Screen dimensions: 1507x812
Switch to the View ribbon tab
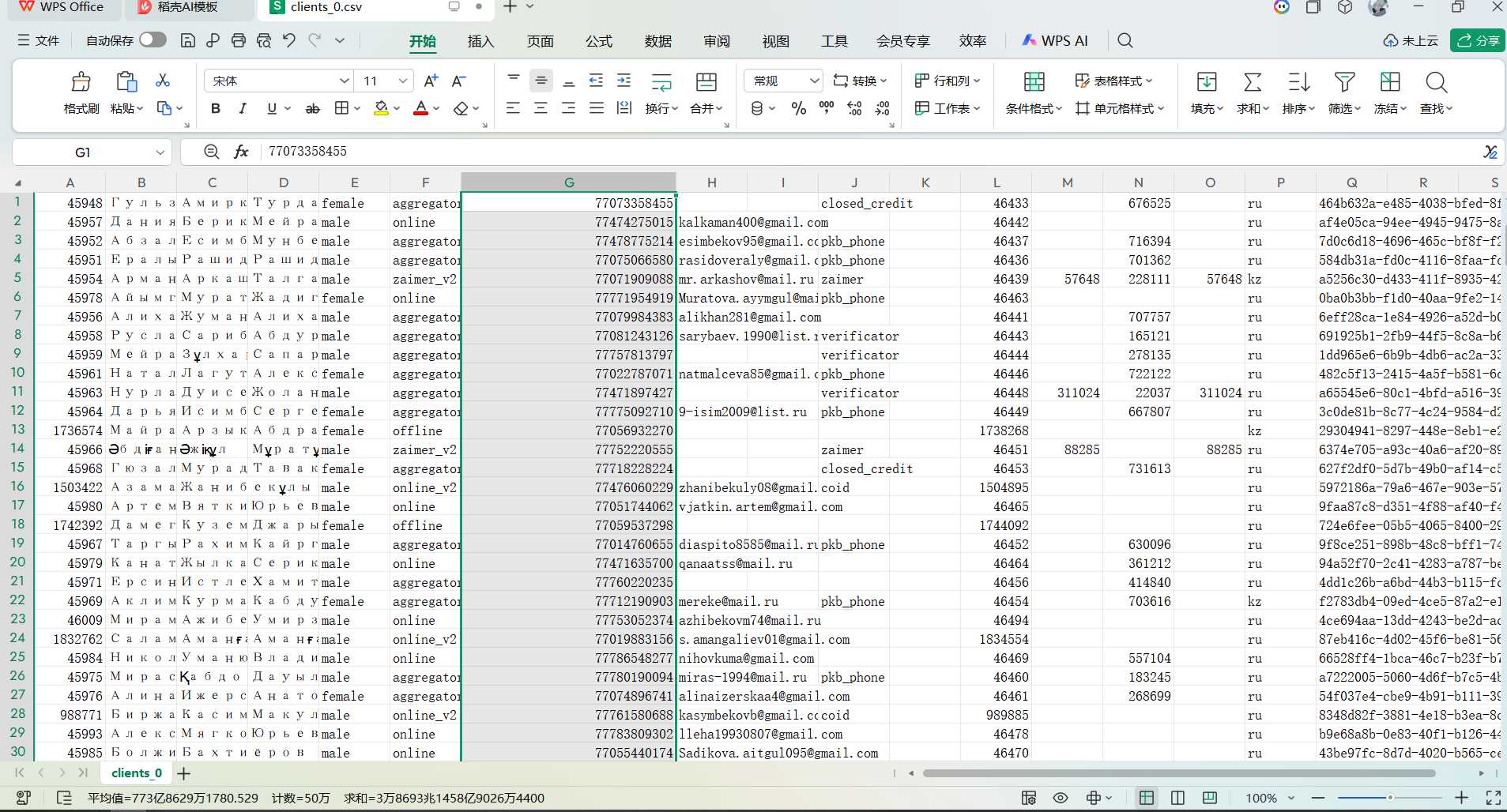tap(775, 41)
